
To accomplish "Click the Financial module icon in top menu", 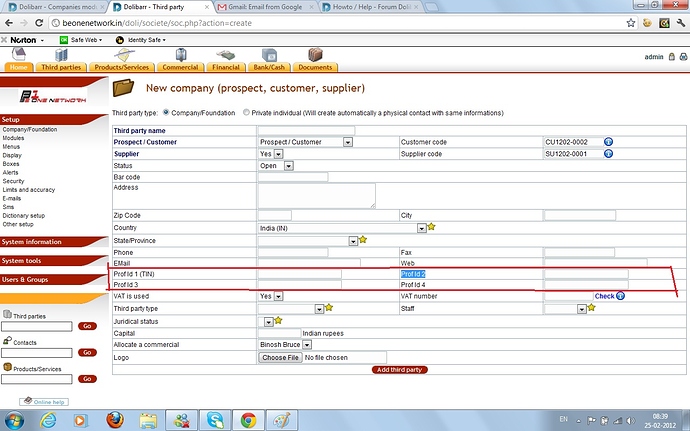I will [x=227, y=54].
